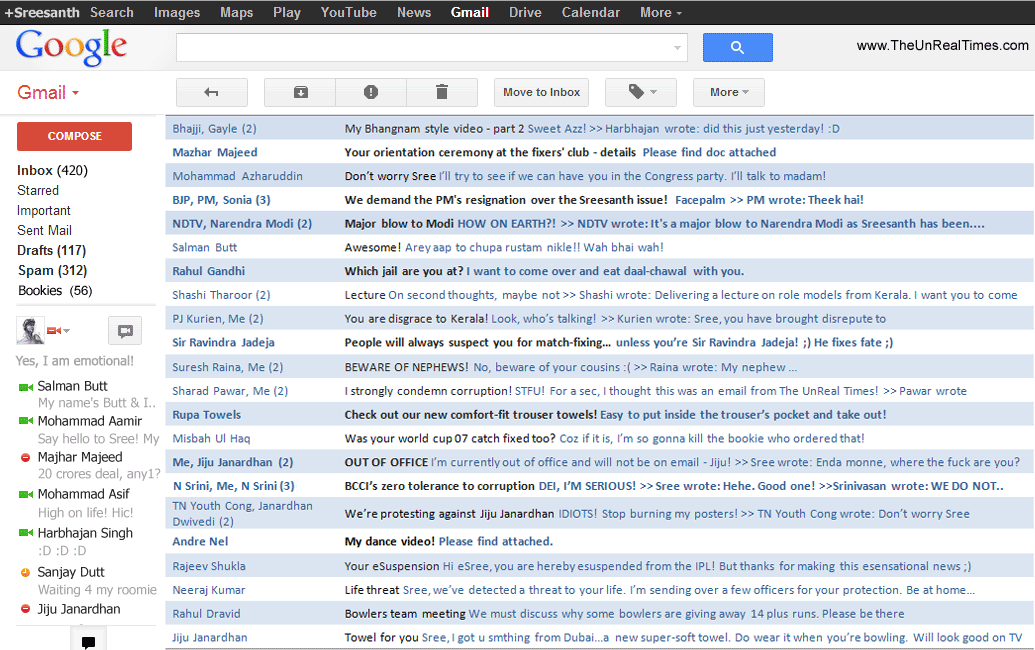Open Drive in the top bar
The image size is (1035, 650).
pyautogui.click(x=525, y=13)
